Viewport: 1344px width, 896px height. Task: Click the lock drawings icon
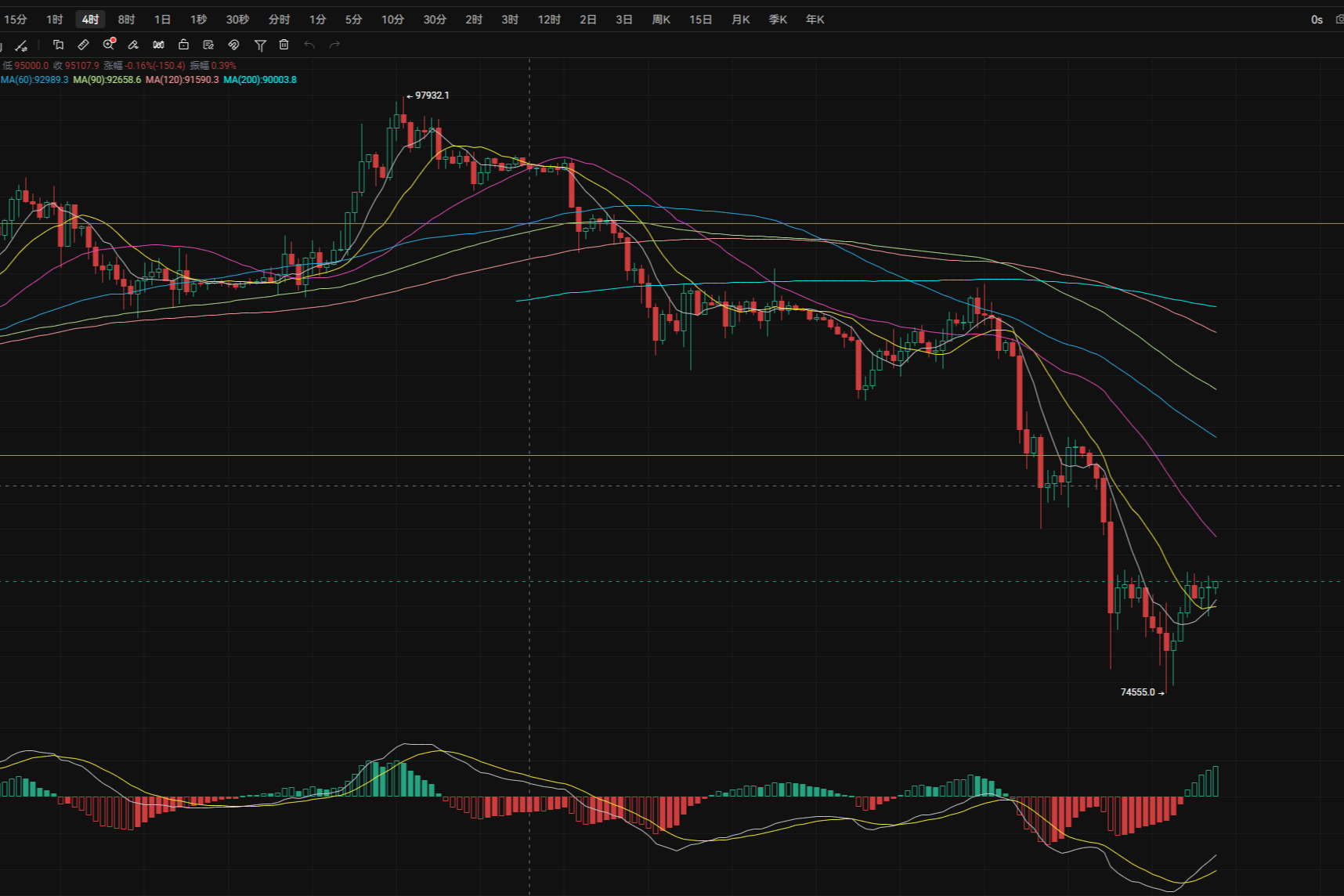click(x=183, y=45)
